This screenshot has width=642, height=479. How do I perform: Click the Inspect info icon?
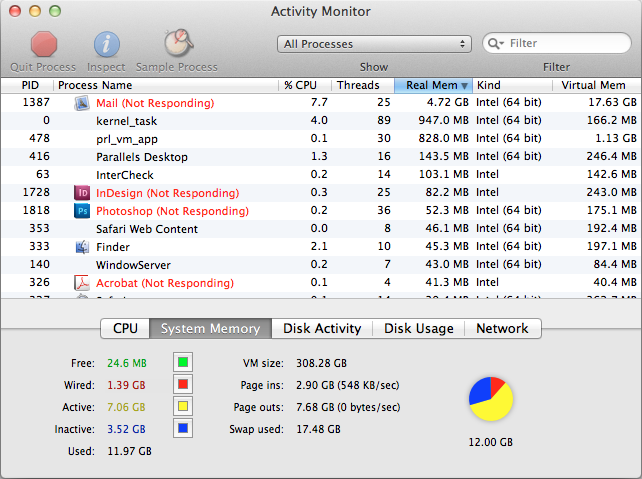click(x=106, y=44)
